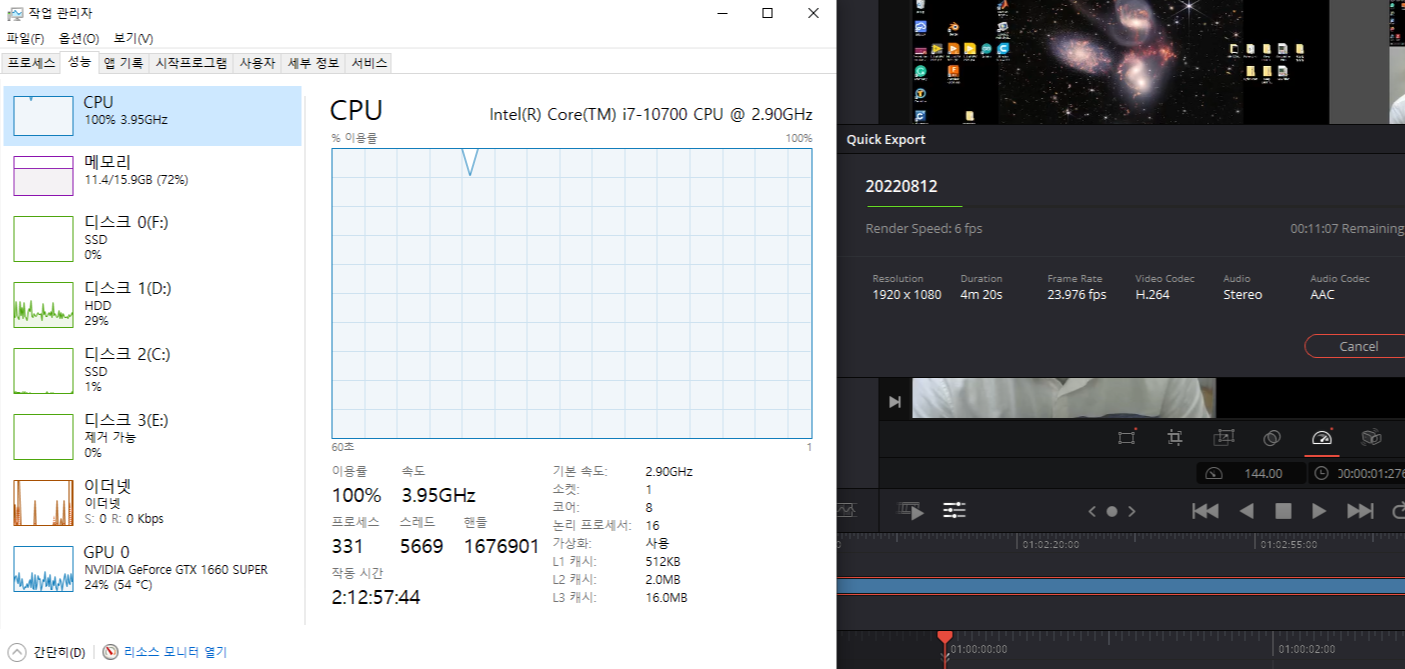1405x669 pixels.
Task: Cancel the Quick Export render
Action: click(x=1357, y=346)
